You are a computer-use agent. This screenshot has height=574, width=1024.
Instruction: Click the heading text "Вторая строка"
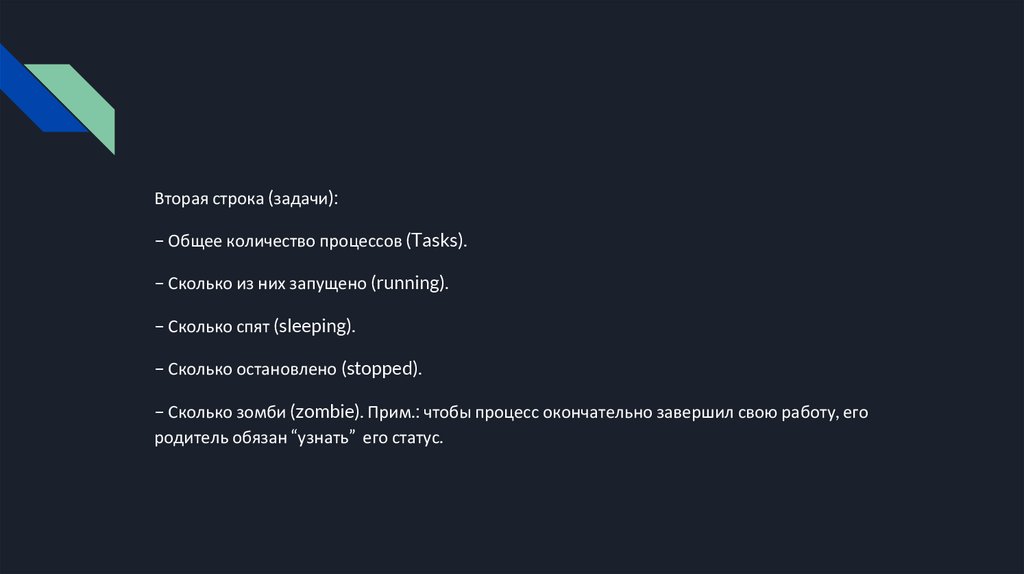coord(207,199)
